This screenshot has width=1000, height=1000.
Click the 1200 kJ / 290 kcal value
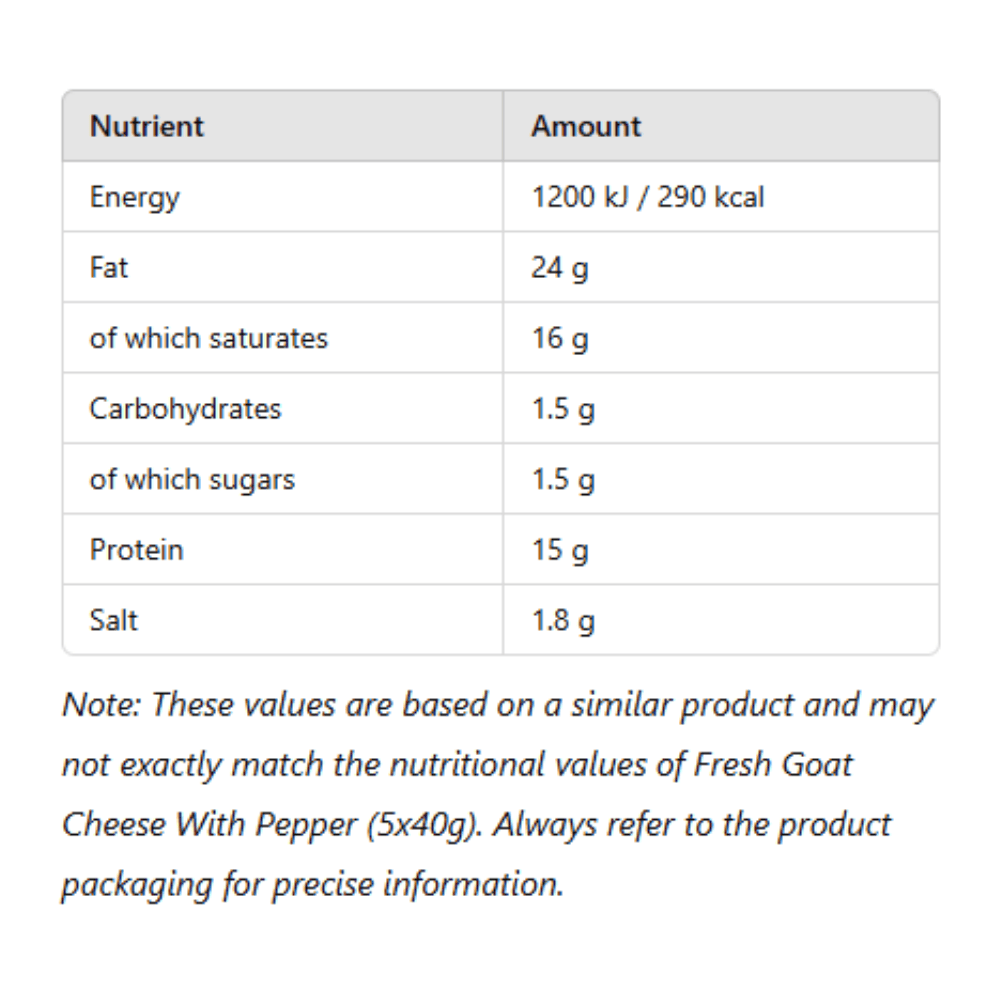[x=648, y=196]
